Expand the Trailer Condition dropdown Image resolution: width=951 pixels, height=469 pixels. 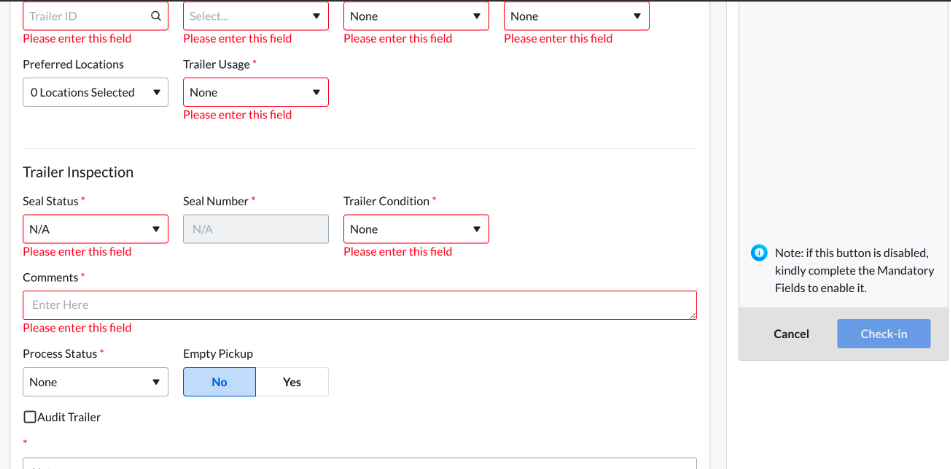tap(415, 229)
